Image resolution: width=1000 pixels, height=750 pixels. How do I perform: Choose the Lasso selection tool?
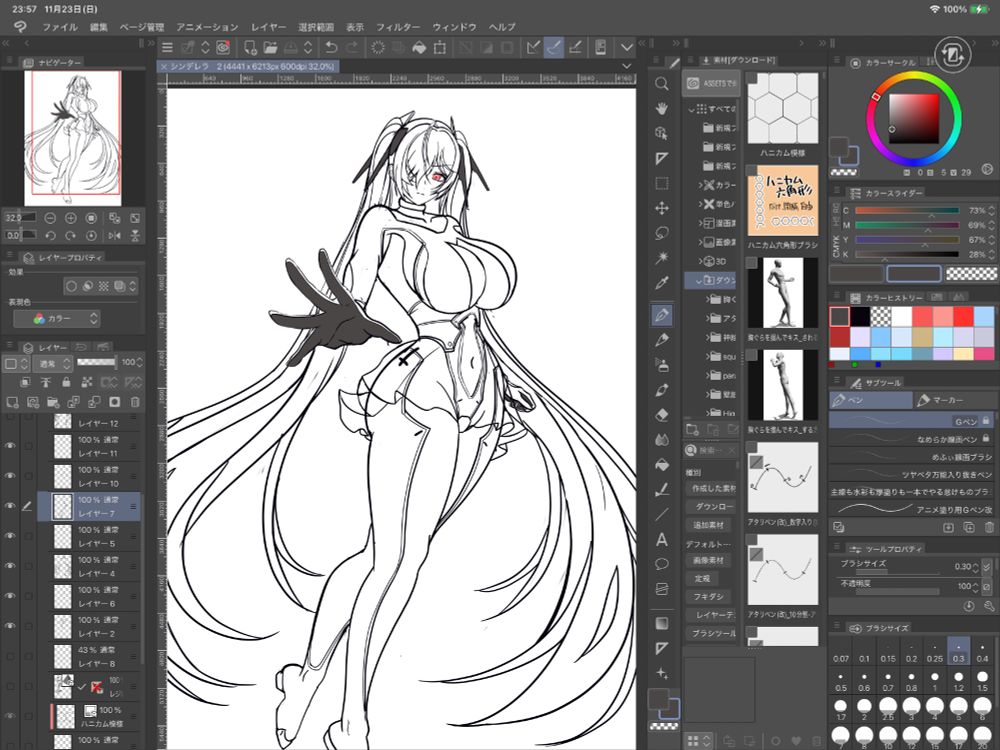662,233
